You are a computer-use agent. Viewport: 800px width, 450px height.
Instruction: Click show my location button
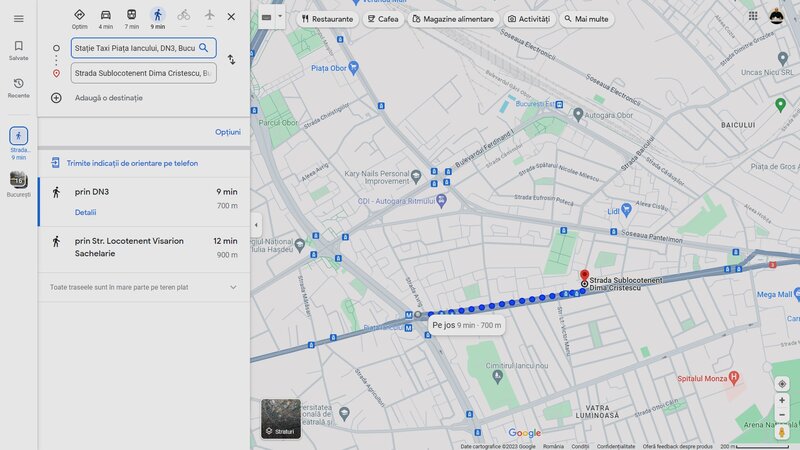click(782, 384)
